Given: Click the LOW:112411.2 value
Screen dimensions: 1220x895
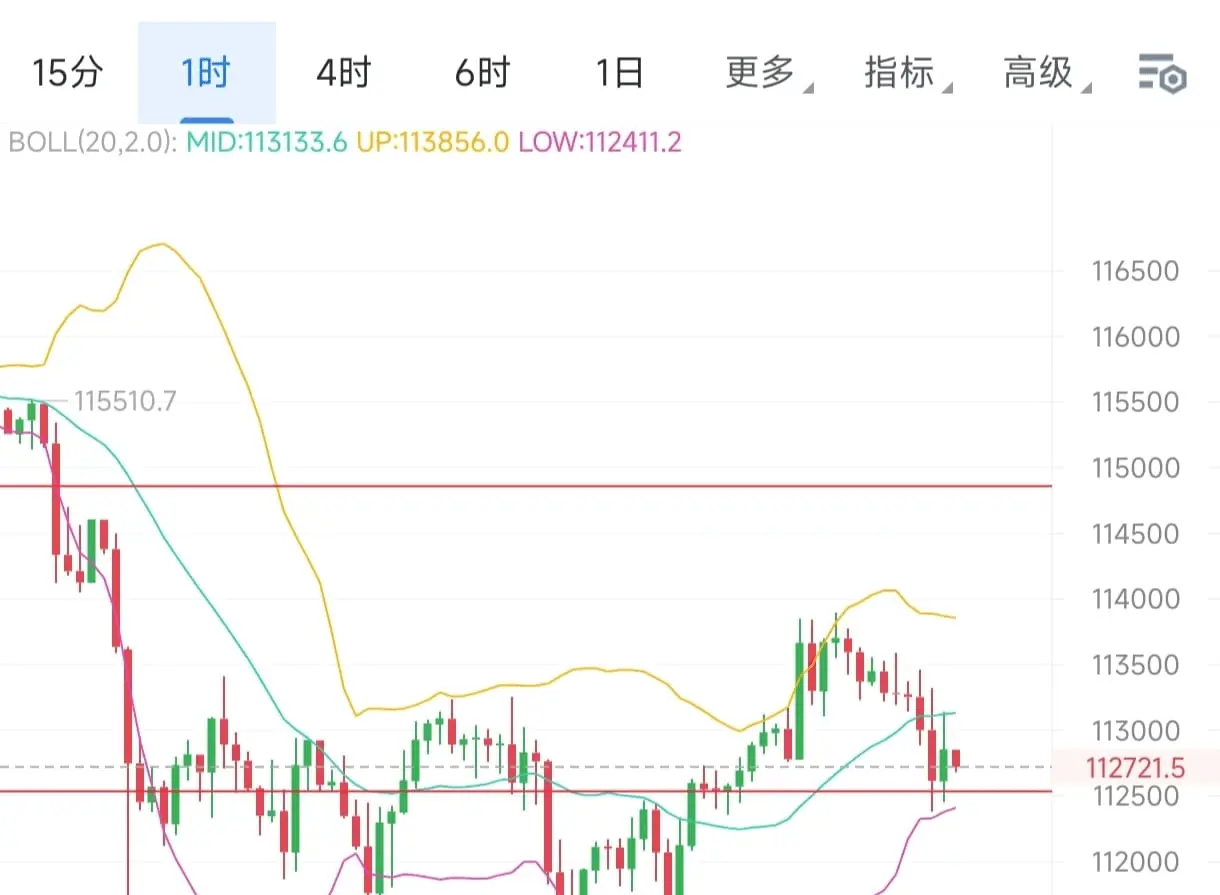Looking at the screenshot, I should coord(599,142).
